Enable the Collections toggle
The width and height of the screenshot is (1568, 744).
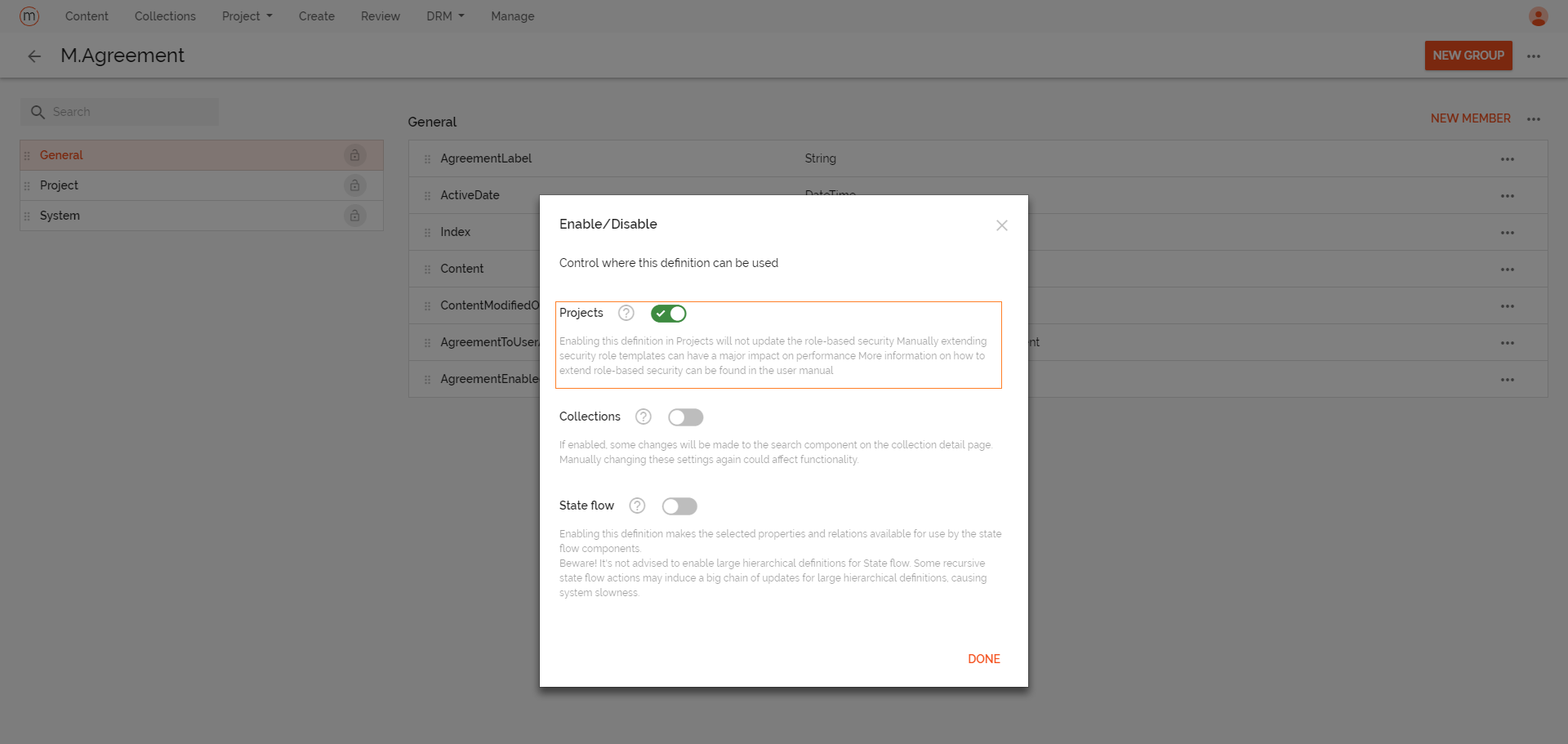(685, 417)
